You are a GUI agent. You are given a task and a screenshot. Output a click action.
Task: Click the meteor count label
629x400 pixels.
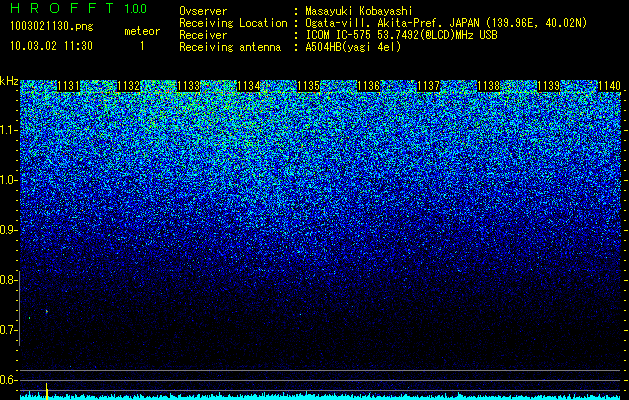tap(142, 31)
